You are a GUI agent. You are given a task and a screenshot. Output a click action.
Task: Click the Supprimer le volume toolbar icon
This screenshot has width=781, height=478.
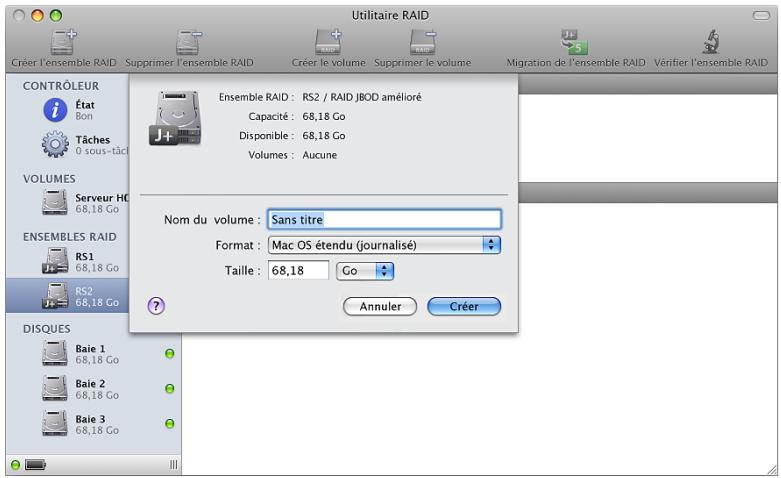click(423, 42)
